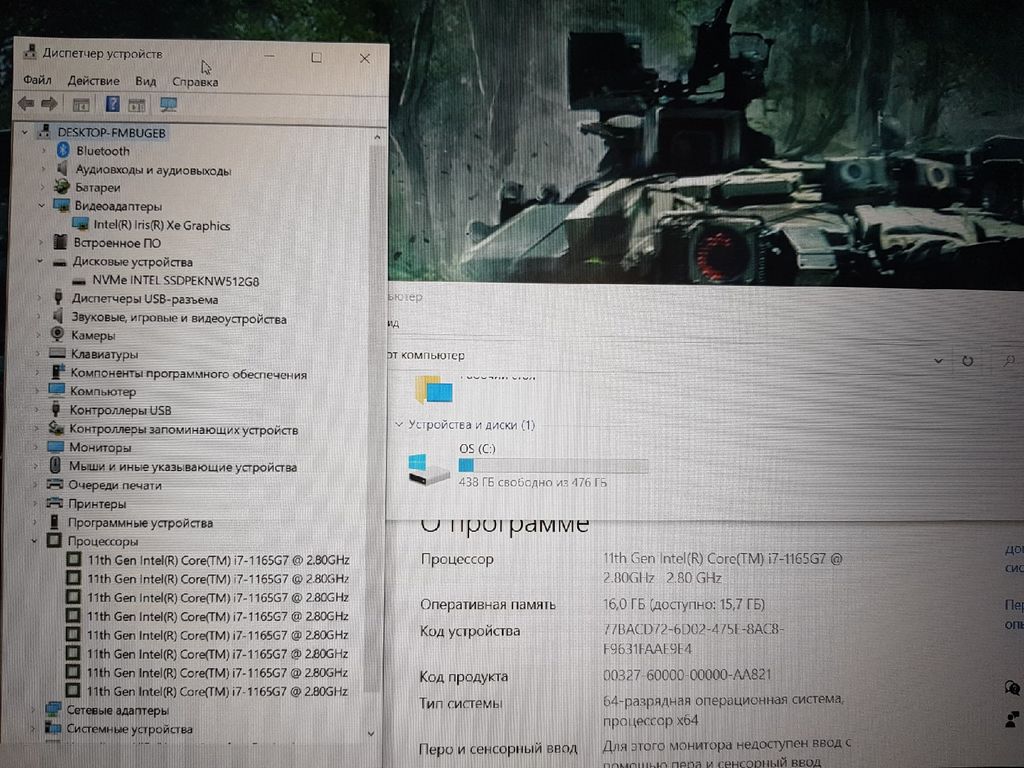Click the Forward arrow in Device Manager toolbar
1024x768 pixels.
48,104
